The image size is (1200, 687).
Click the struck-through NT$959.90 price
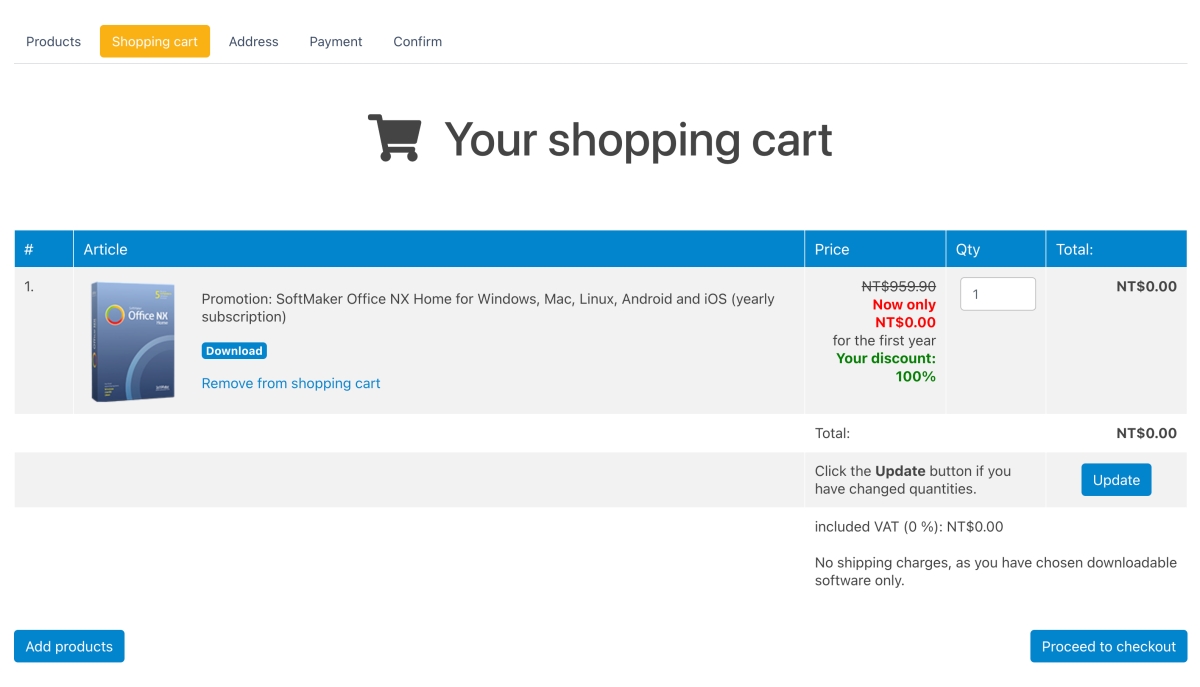pyautogui.click(x=898, y=286)
